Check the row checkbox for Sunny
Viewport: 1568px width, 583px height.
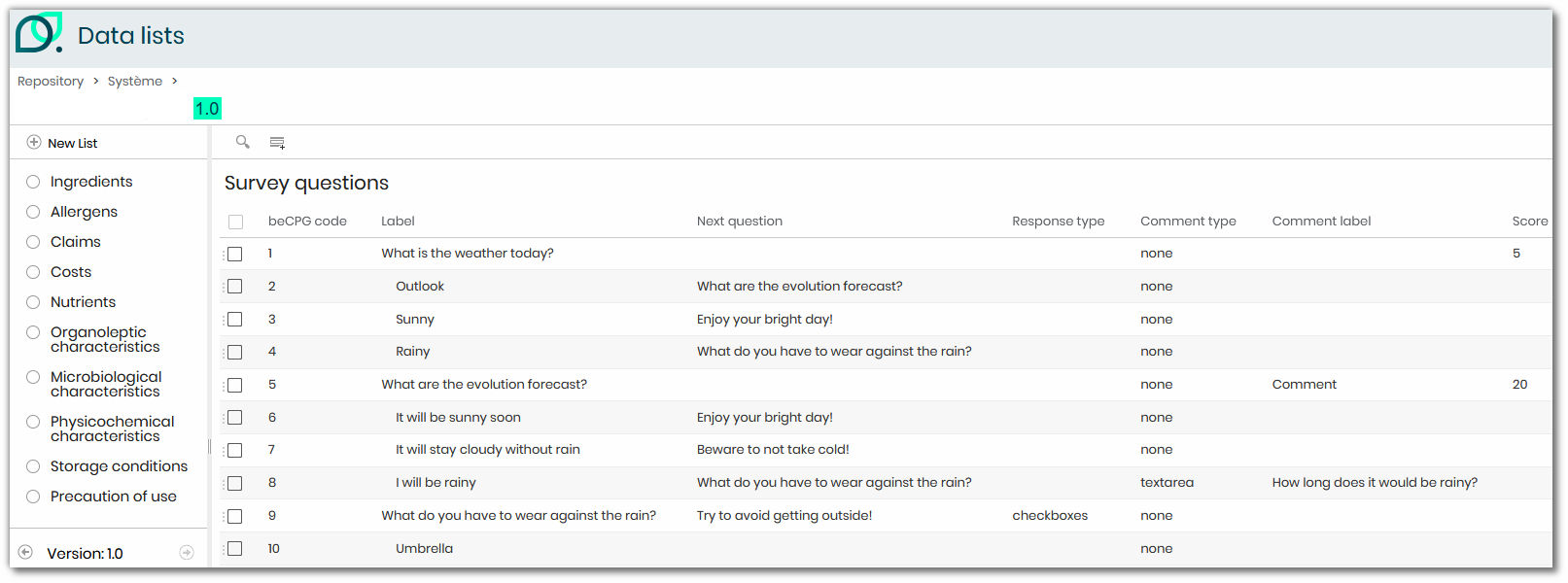(x=235, y=320)
